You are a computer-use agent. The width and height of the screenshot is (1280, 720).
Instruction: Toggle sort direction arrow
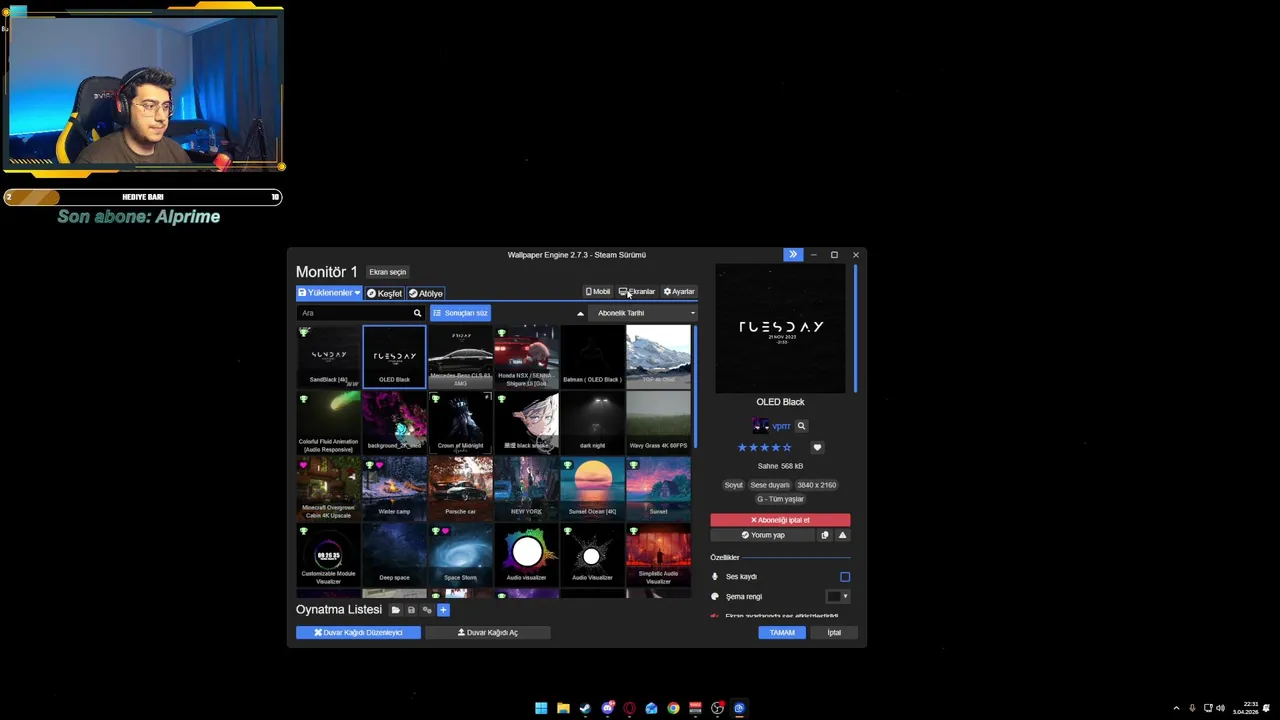[x=580, y=313]
